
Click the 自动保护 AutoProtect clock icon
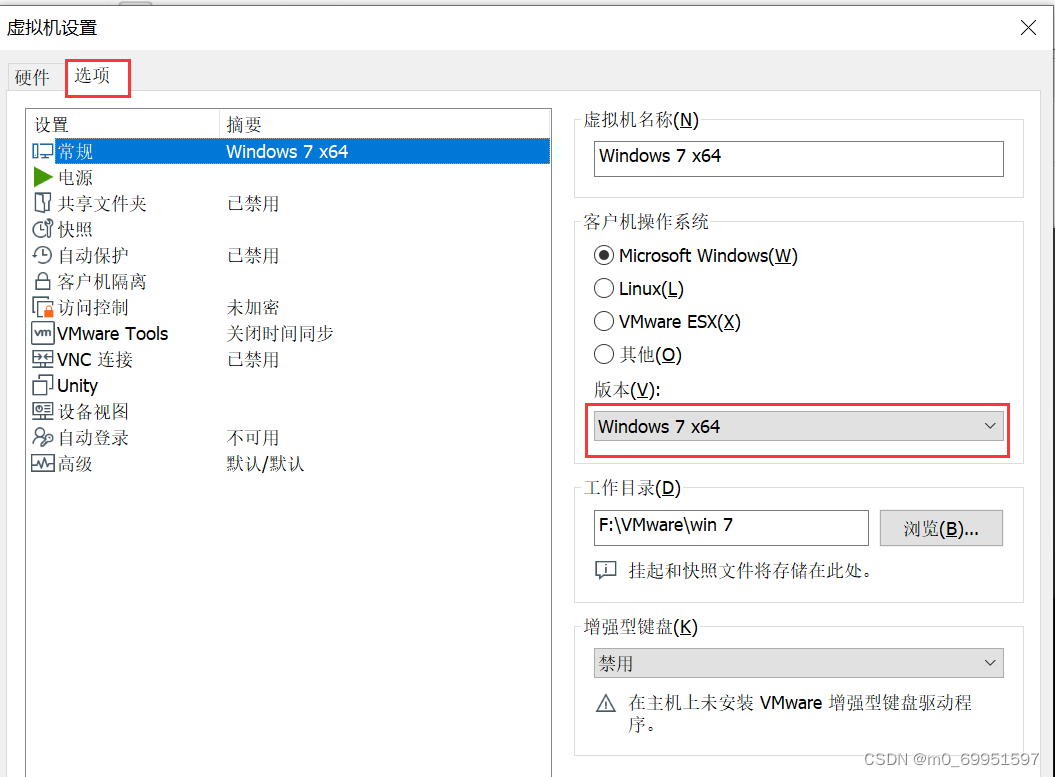(42, 255)
